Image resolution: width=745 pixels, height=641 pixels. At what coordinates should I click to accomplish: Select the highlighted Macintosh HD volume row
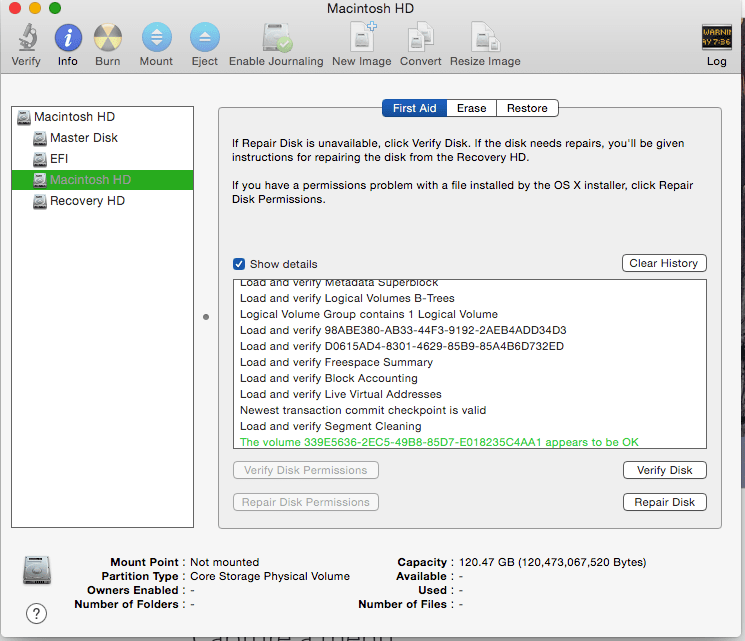click(x=103, y=180)
